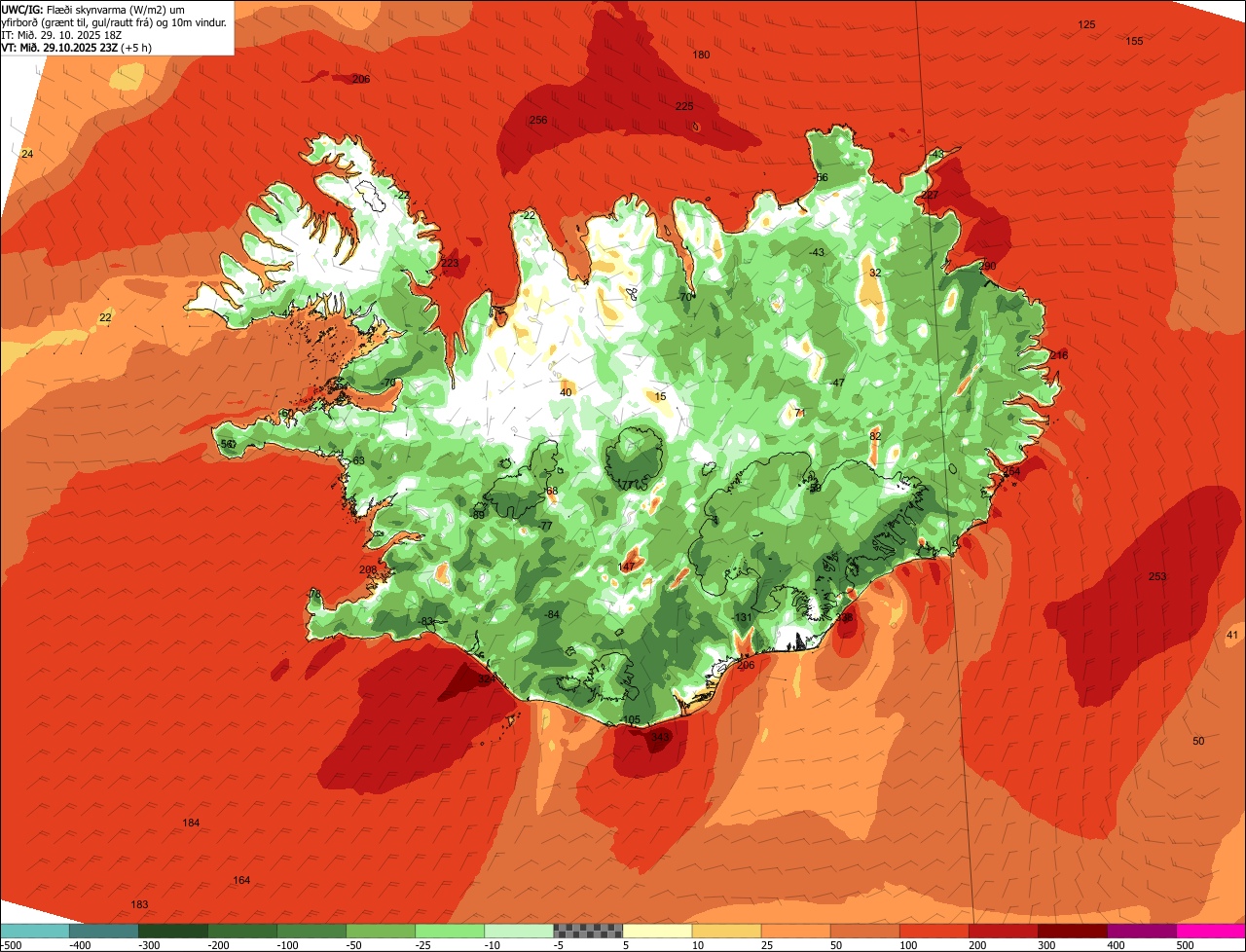This screenshot has width=1246, height=952.
Task: Click the map value 41
Action: pyautogui.click(x=1232, y=636)
